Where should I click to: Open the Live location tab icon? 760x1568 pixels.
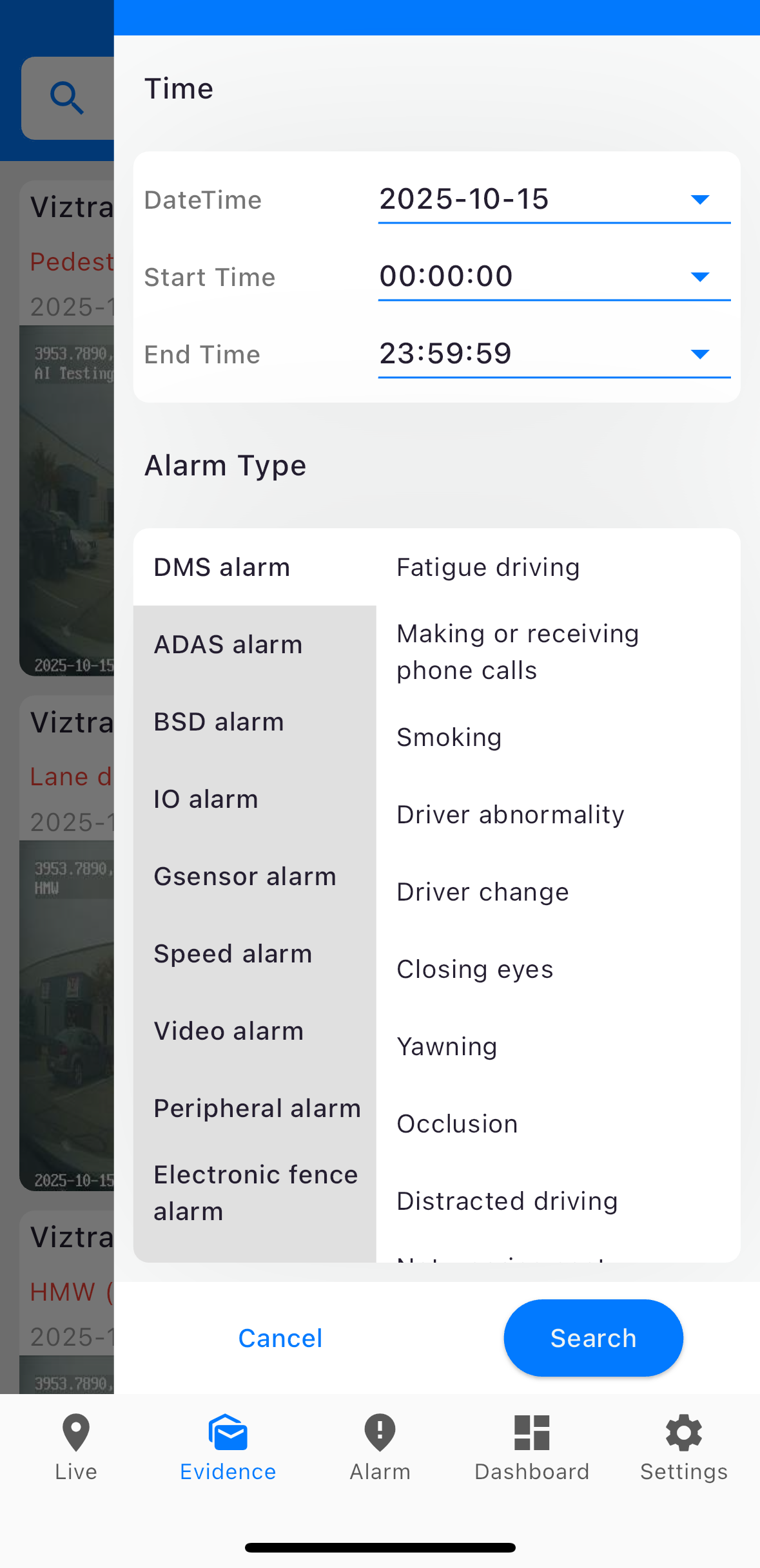76,1433
